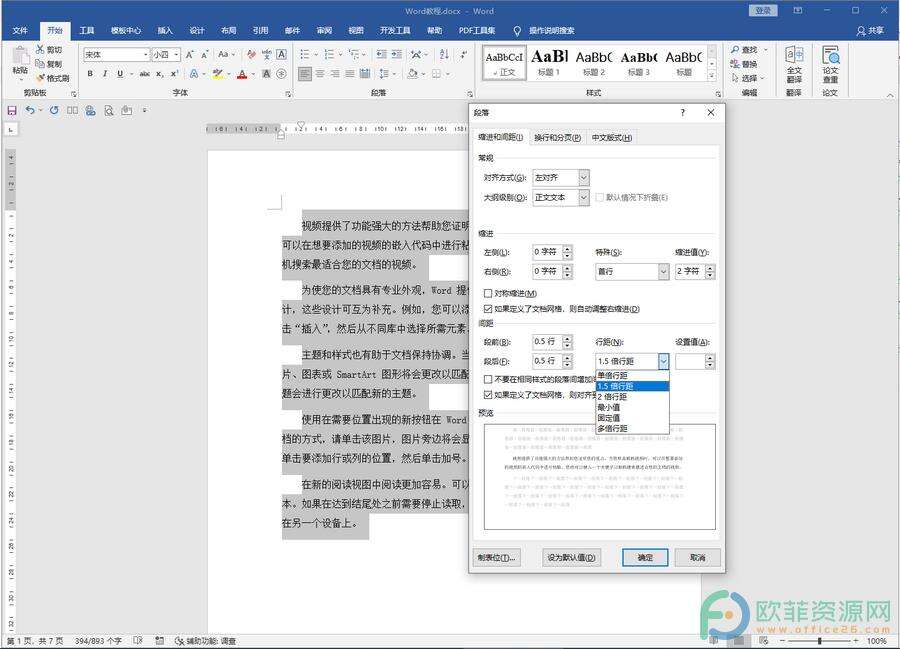Click Find (查找) magnifier icon
Viewport: 900px width, 649px height.
point(735,50)
